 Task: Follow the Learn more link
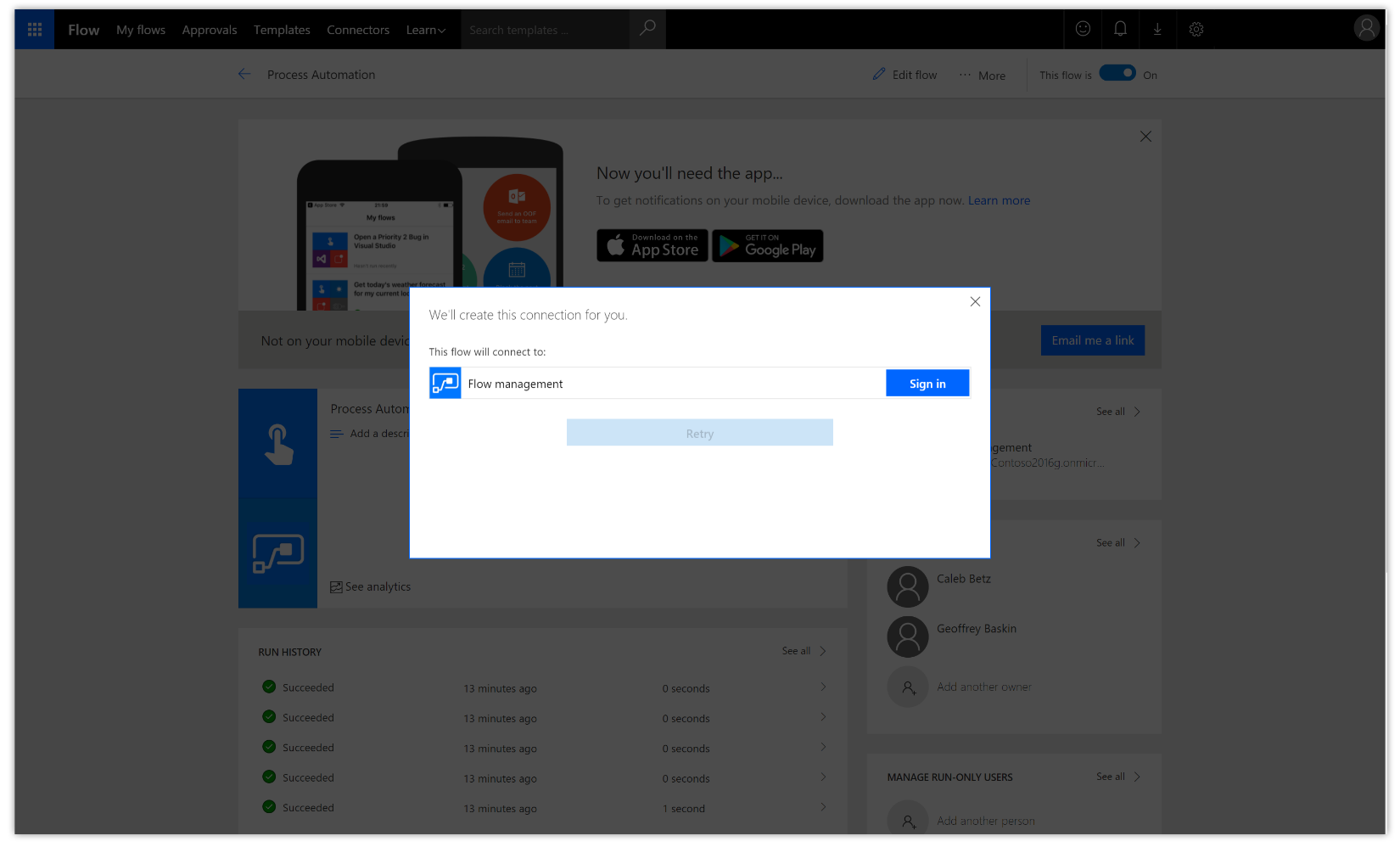[x=1000, y=201]
